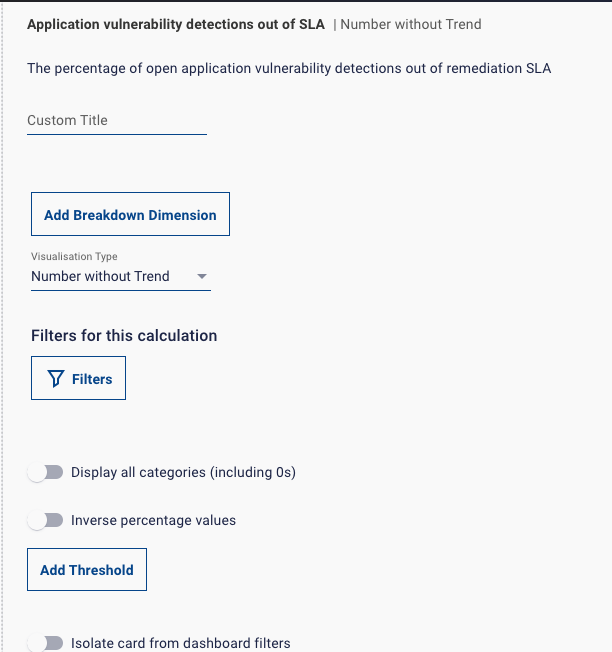Click 'Isolate card from dashboard filters' label text
The height and width of the screenshot is (652, 612).
[x=180, y=643]
